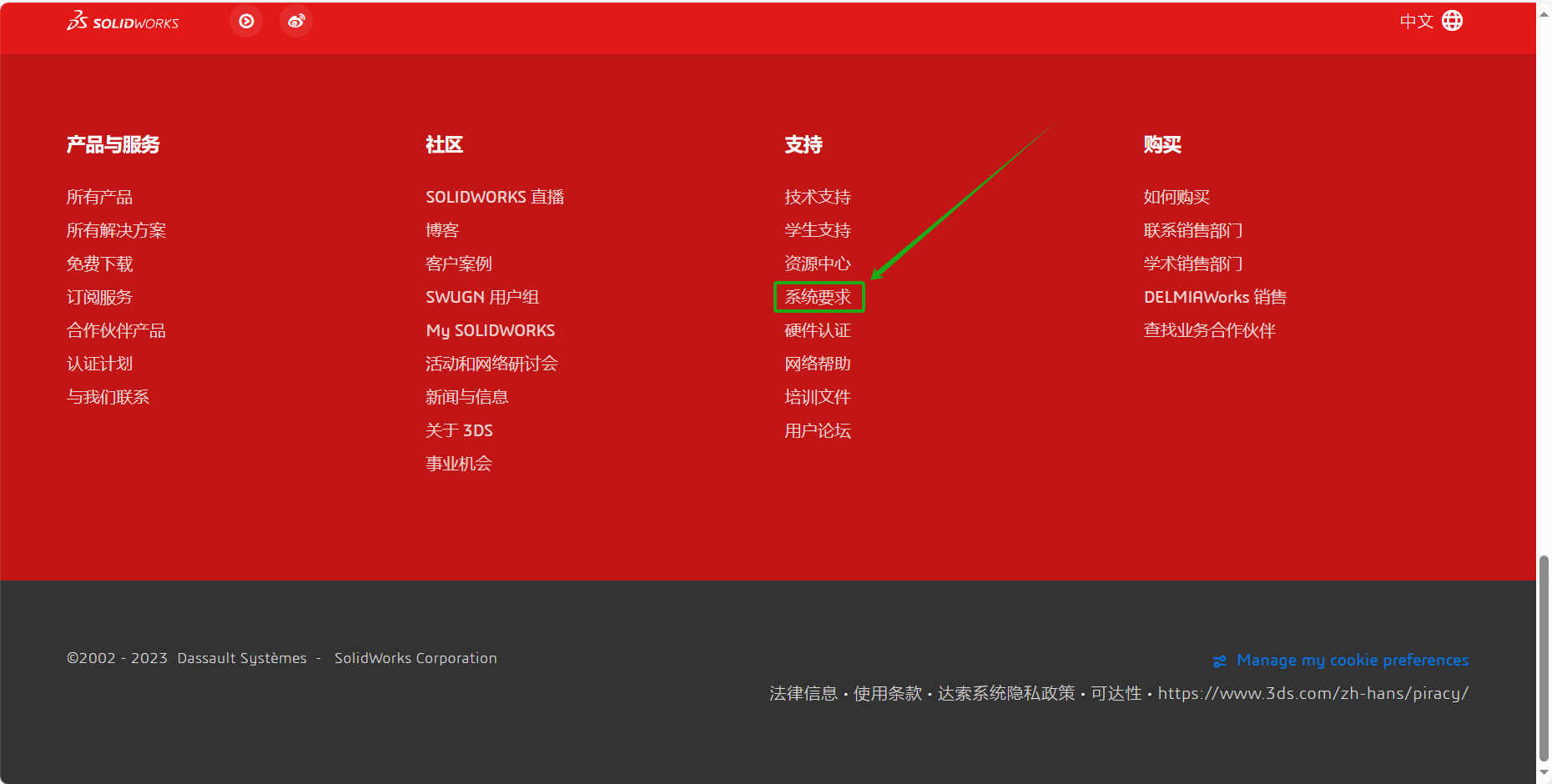
Task: Click My SOLIDWORKS in the 社区 column
Action: pos(490,330)
